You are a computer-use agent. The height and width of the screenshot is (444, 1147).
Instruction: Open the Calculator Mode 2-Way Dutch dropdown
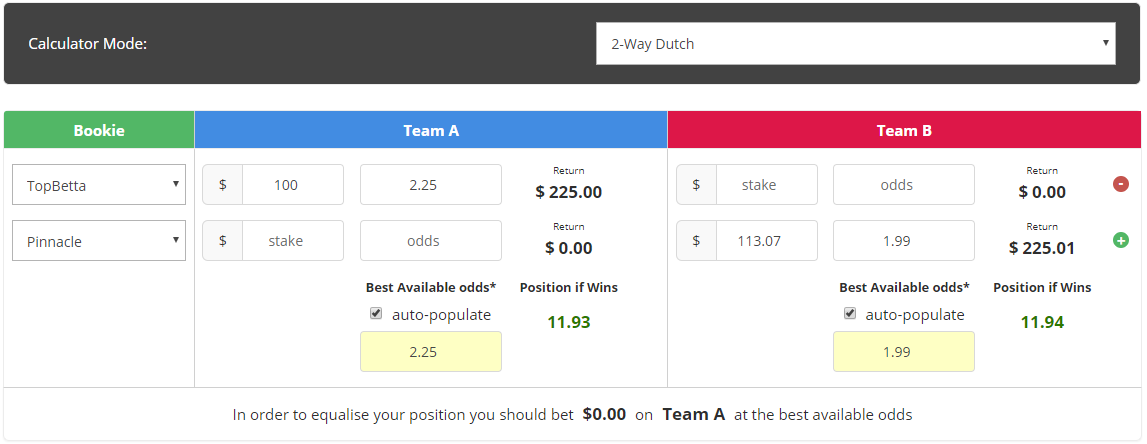[856, 44]
